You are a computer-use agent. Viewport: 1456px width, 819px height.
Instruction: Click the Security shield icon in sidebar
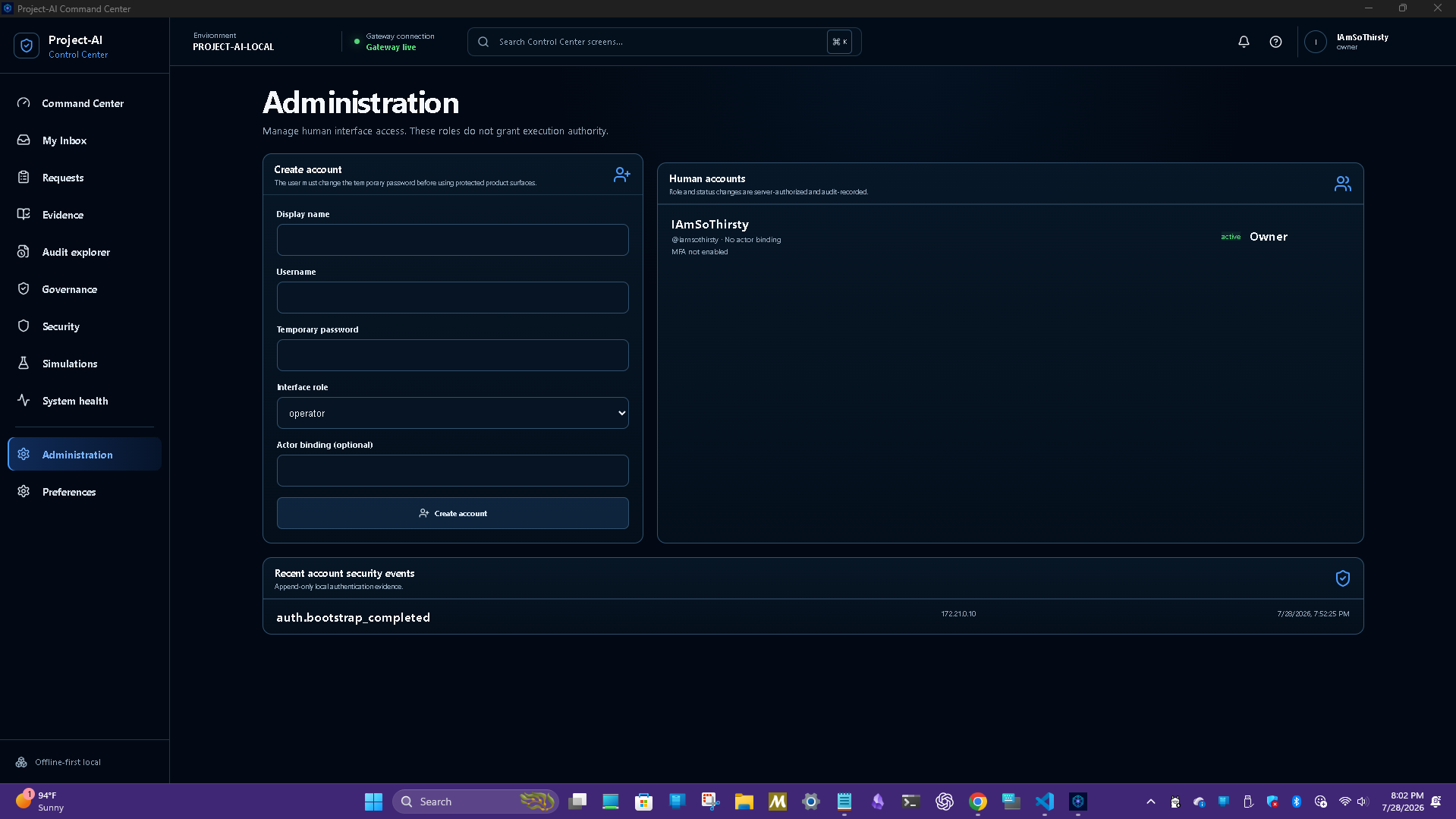pyautogui.click(x=24, y=326)
